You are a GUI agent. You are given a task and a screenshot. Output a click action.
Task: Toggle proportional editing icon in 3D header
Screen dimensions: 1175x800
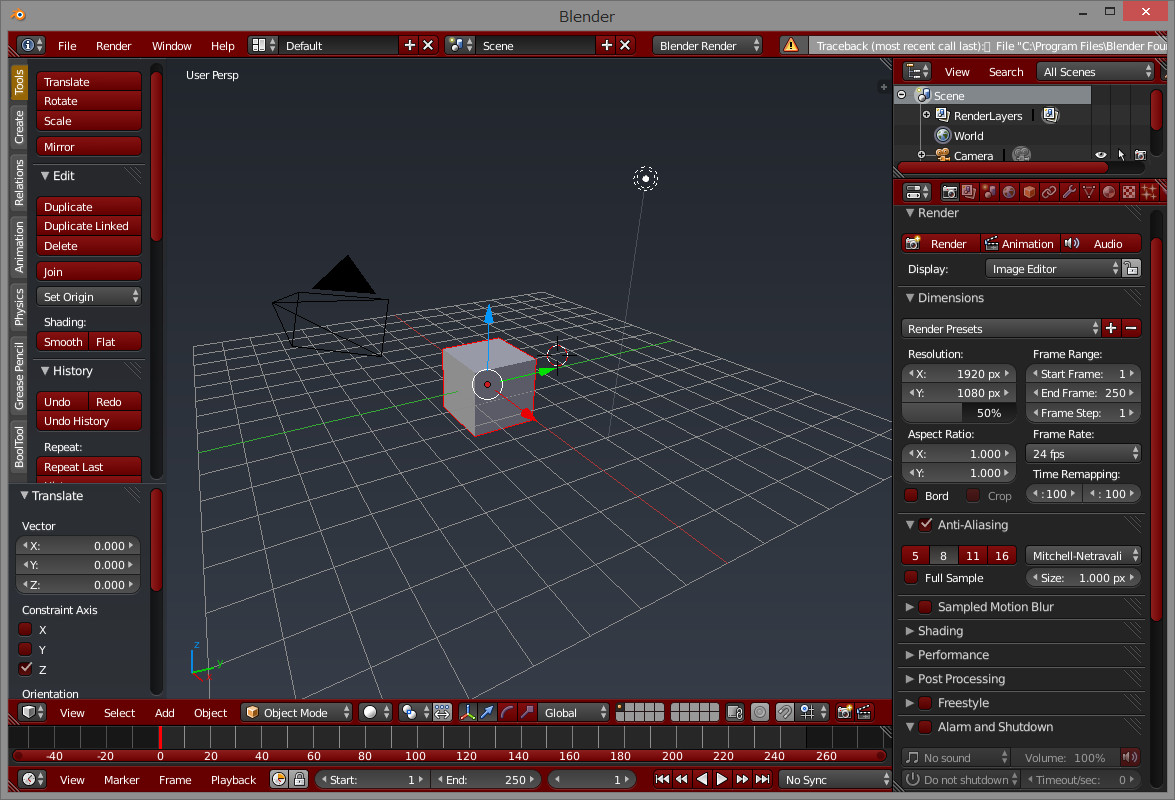tap(760, 712)
